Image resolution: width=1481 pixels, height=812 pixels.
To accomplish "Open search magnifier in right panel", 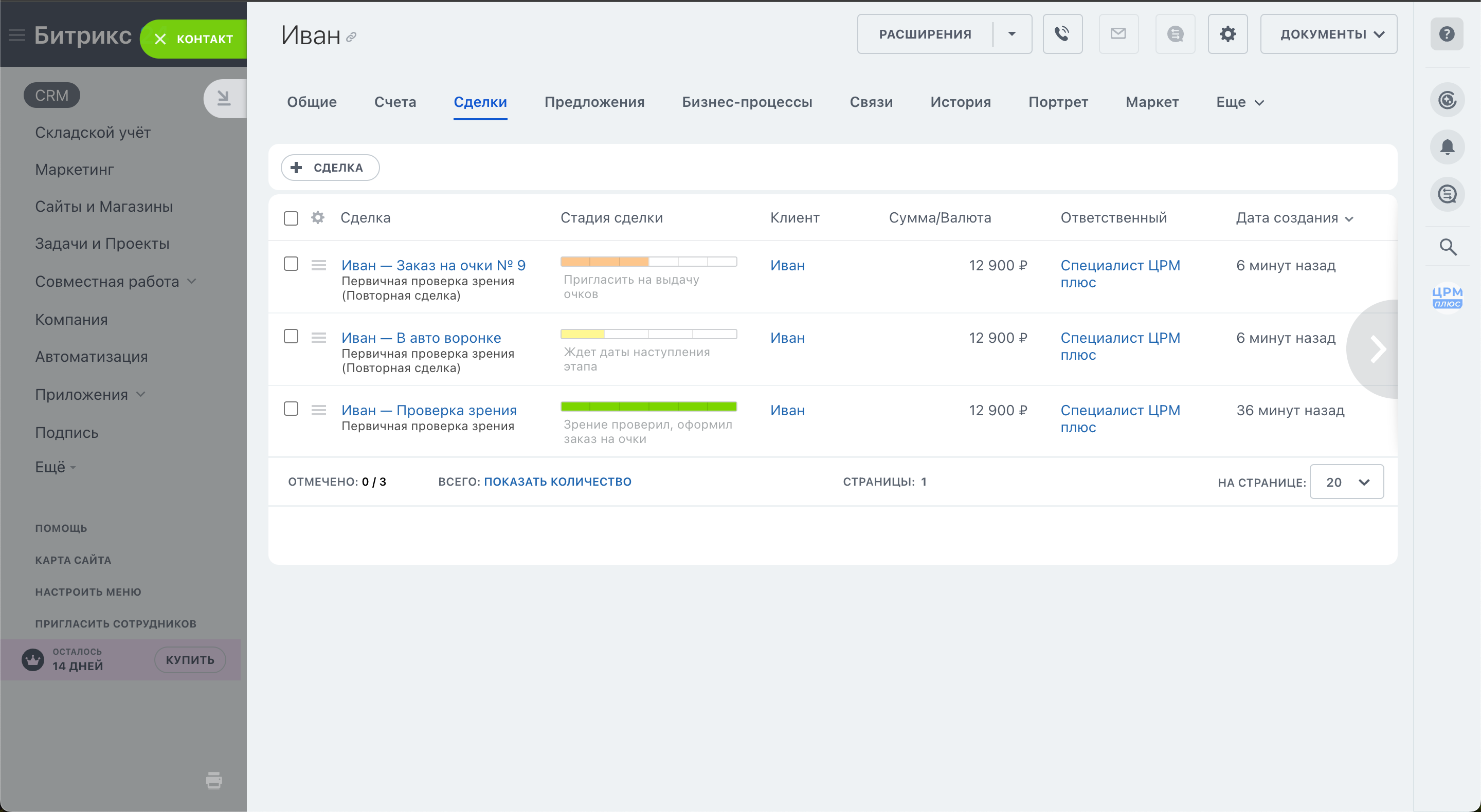I will (1447, 247).
